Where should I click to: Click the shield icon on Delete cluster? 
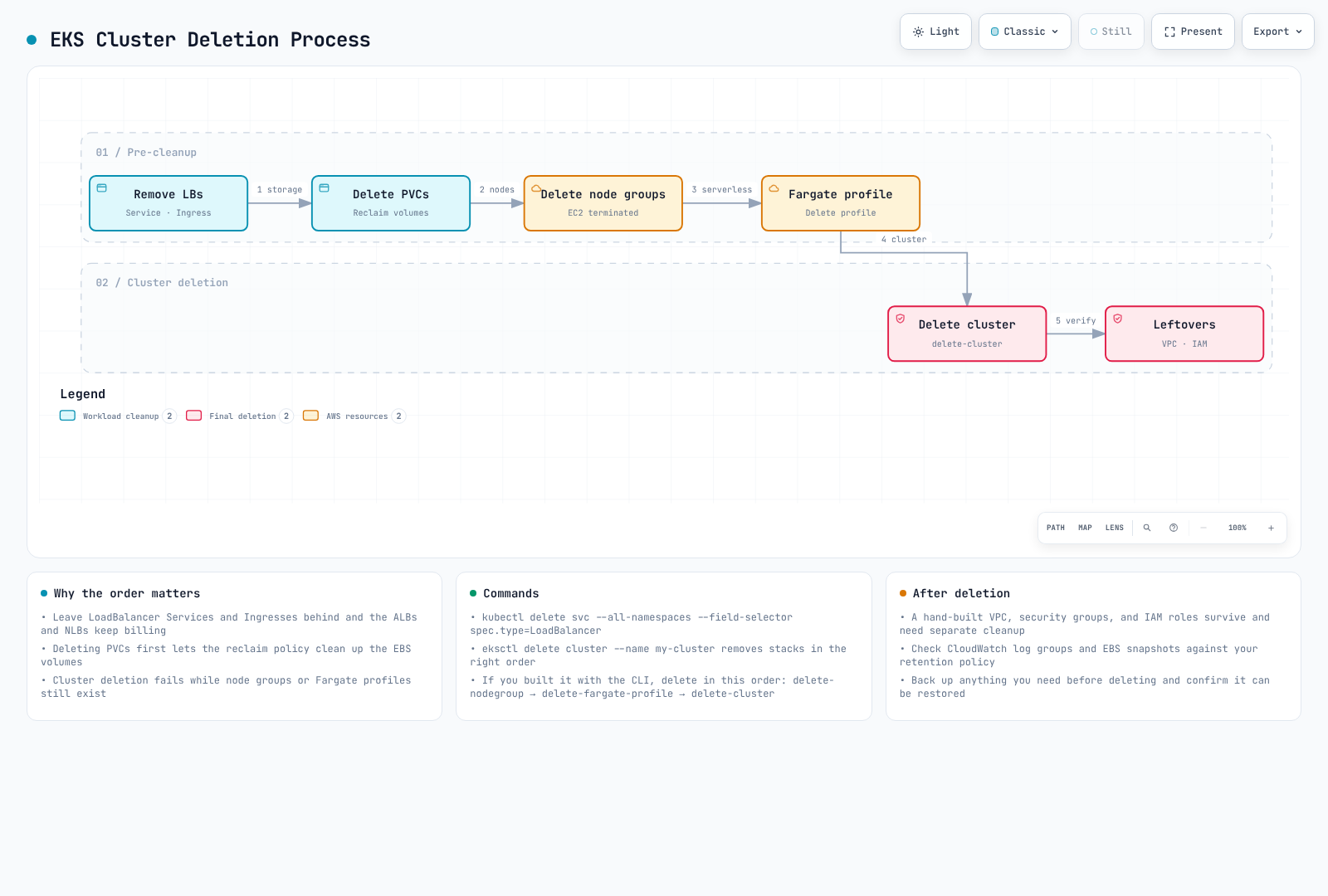point(901,319)
